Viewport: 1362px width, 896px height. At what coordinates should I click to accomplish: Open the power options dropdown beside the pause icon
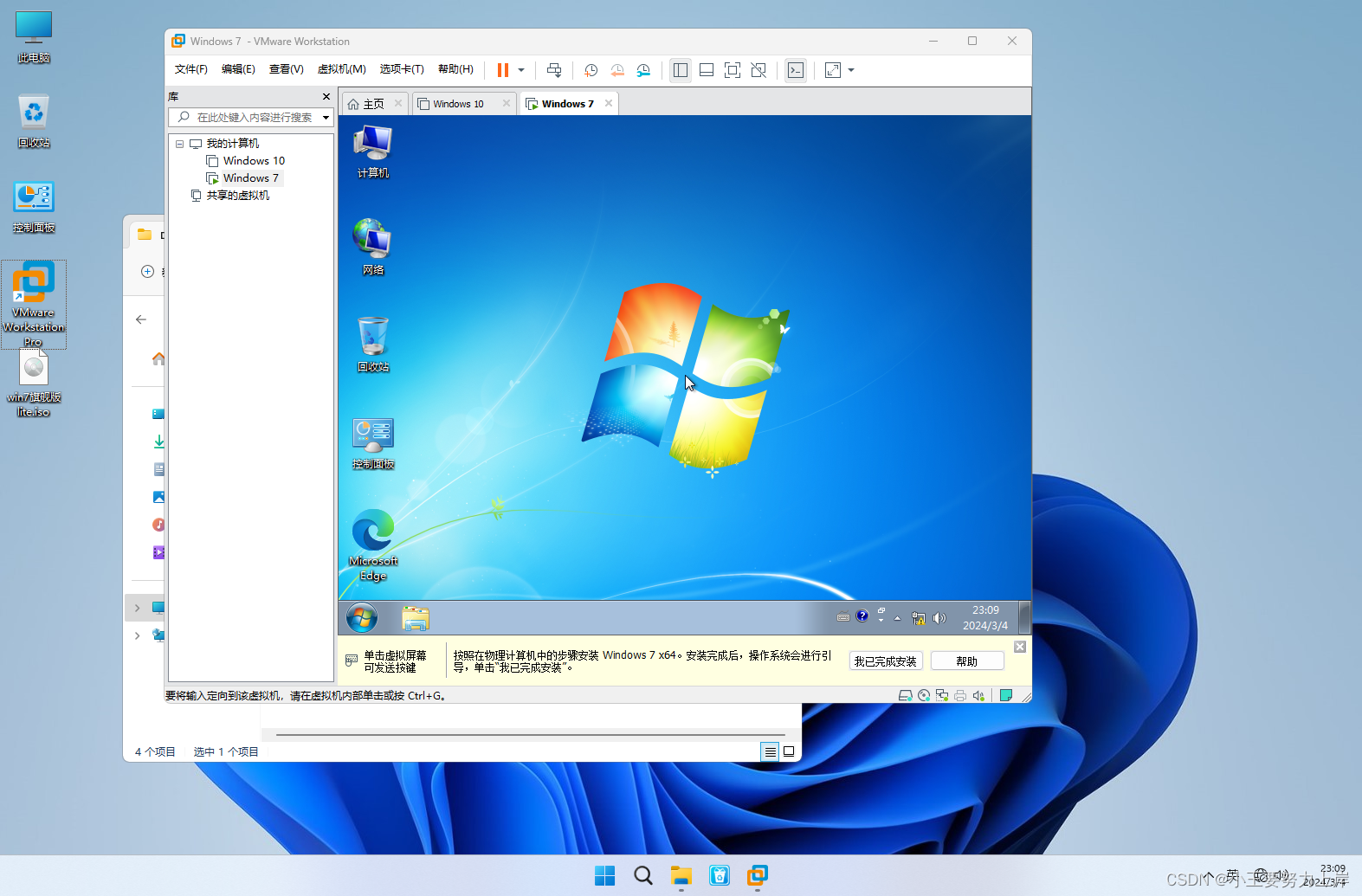click(521, 70)
